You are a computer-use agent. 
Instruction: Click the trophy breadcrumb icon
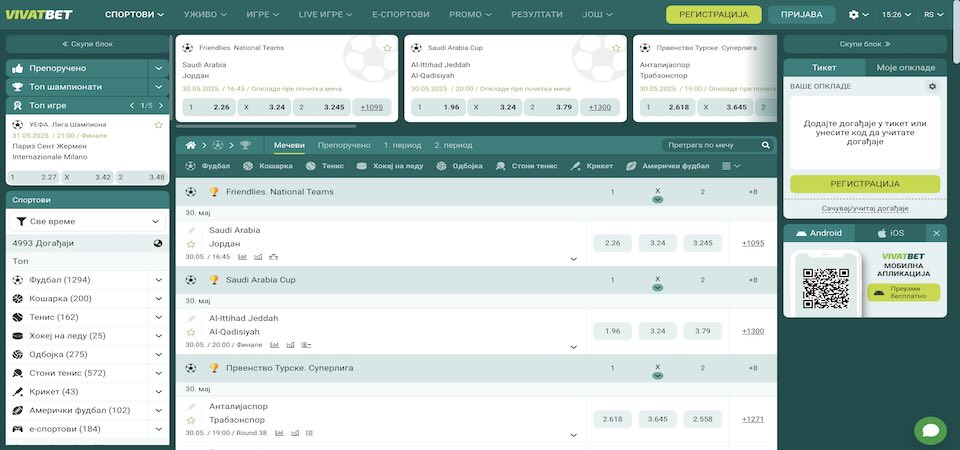click(245, 145)
